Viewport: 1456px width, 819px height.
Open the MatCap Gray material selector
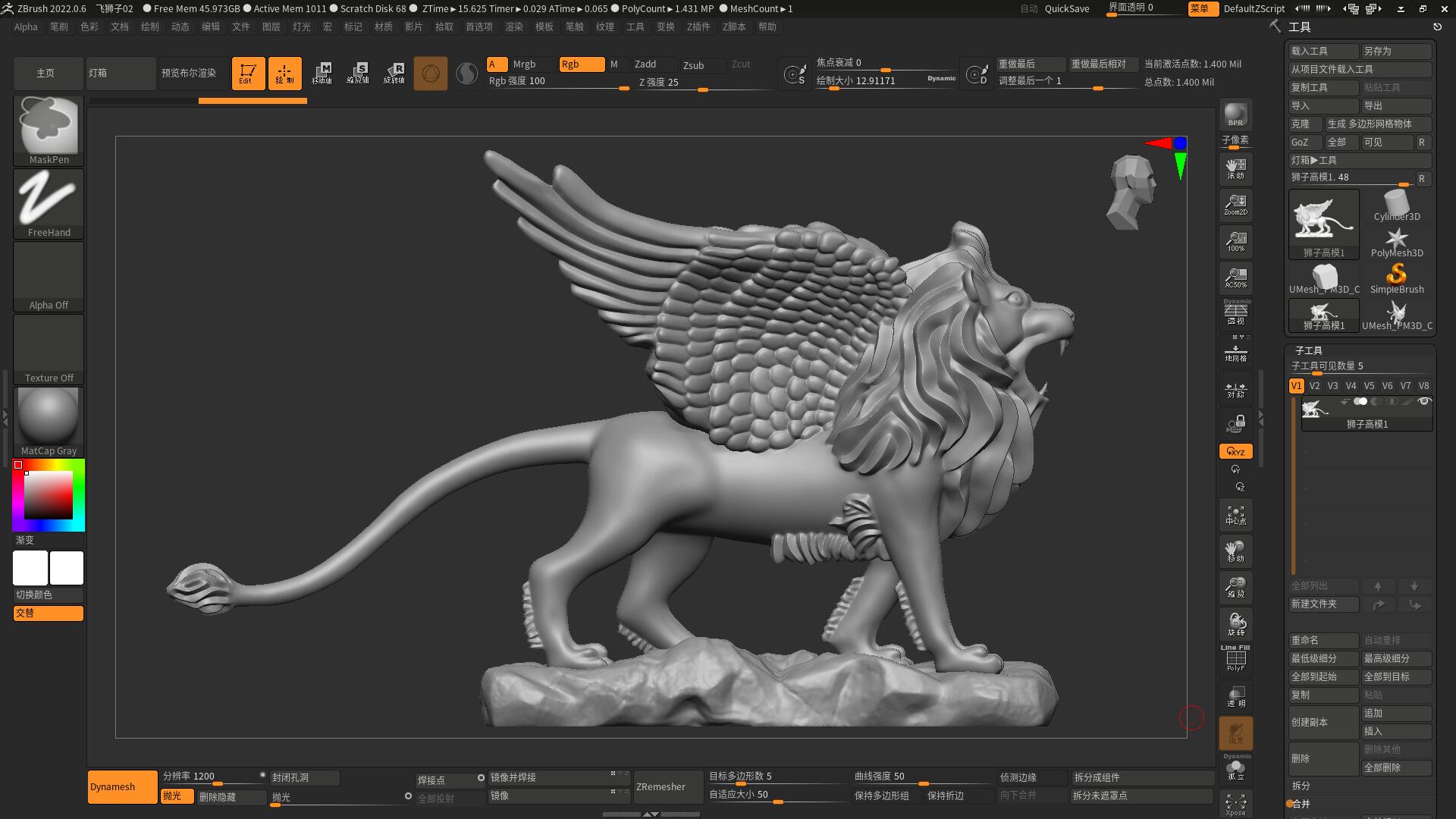click(x=48, y=417)
